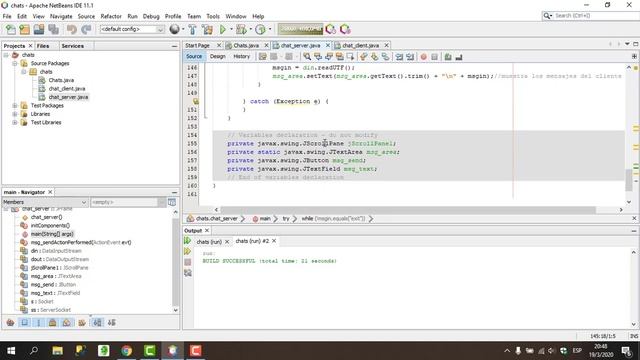Viewport: 640px width, 360px height.
Task: Click the Open Project toolbar icon
Action: point(39,29)
